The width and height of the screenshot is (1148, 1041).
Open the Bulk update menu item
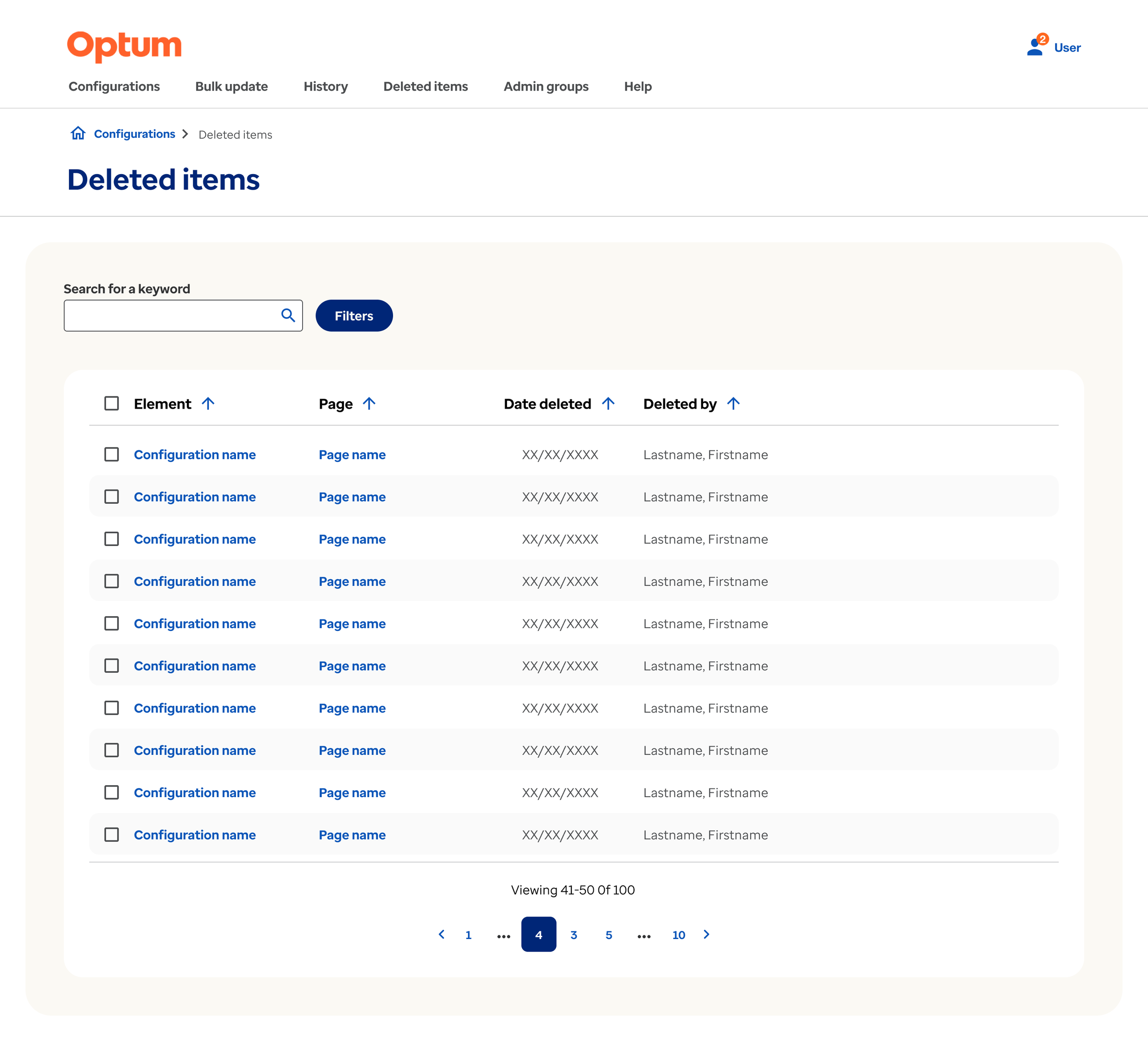[x=231, y=87]
